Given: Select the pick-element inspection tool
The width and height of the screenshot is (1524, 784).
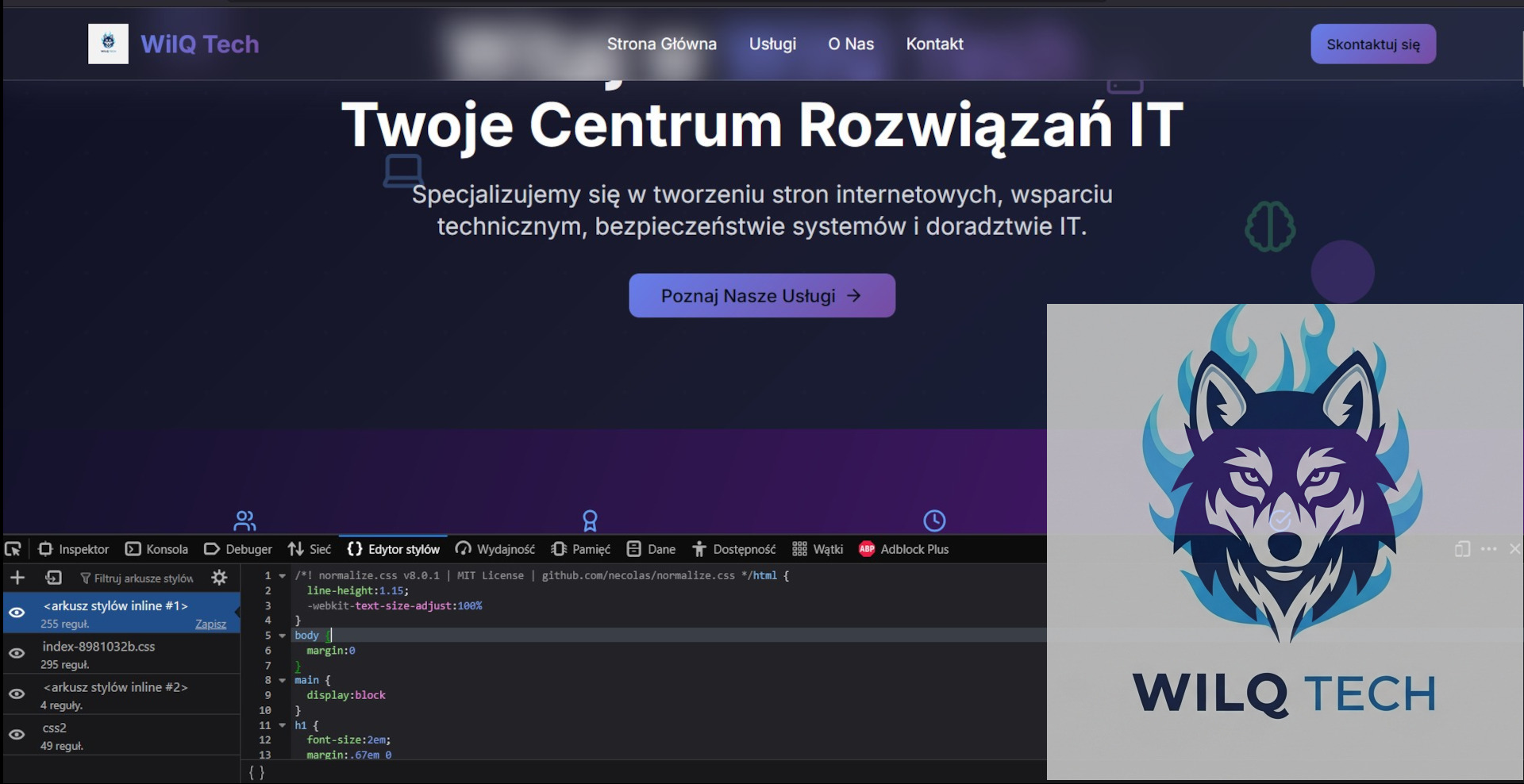Looking at the screenshot, I should (13, 548).
